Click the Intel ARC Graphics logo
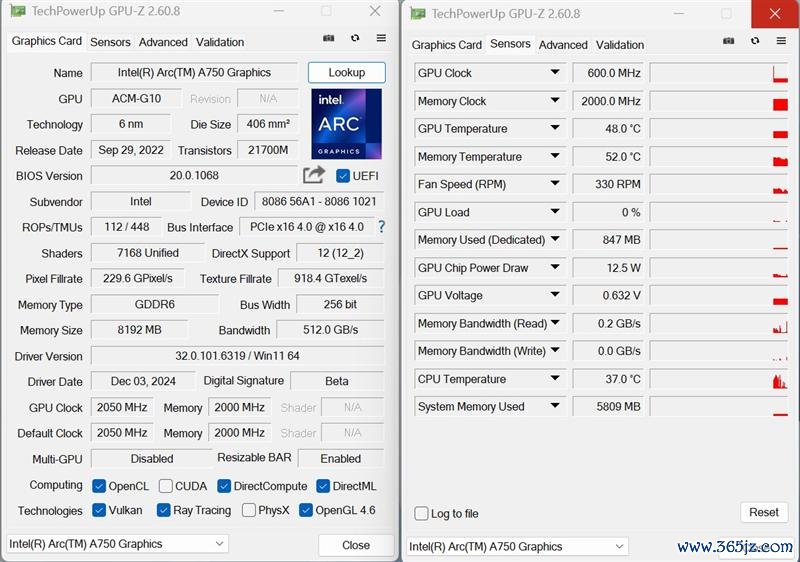The height and width of the screenshot is (562, 800). pyautogui.click(x=346, y=124)
